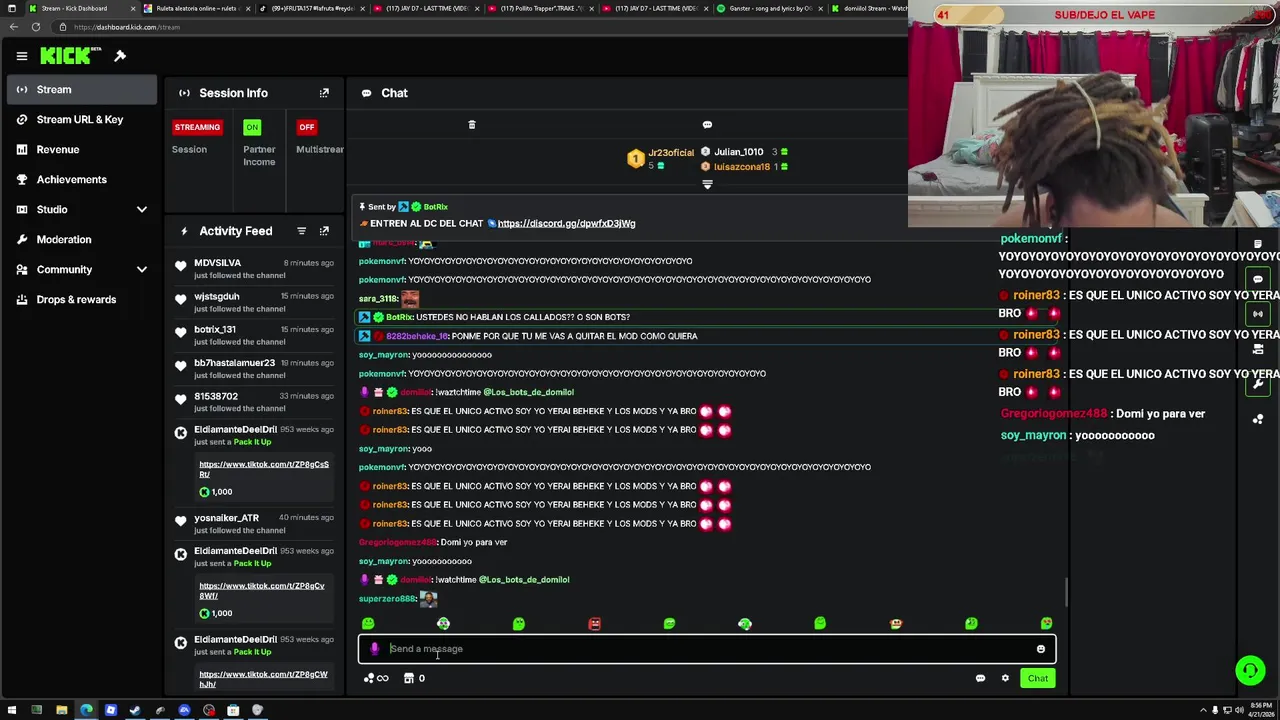Viewport: 1280px width, 720px height.
Task: Open the hamburger menu beside Kick logo
Action: click(x=21, y=56)
